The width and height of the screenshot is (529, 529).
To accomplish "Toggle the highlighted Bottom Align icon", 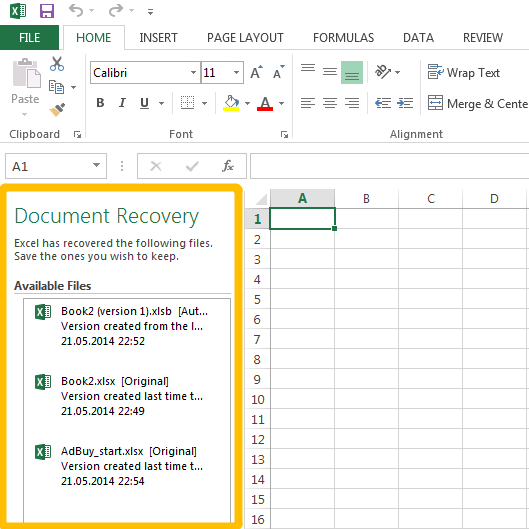I will pyautogui.click(x=352, y=72).
